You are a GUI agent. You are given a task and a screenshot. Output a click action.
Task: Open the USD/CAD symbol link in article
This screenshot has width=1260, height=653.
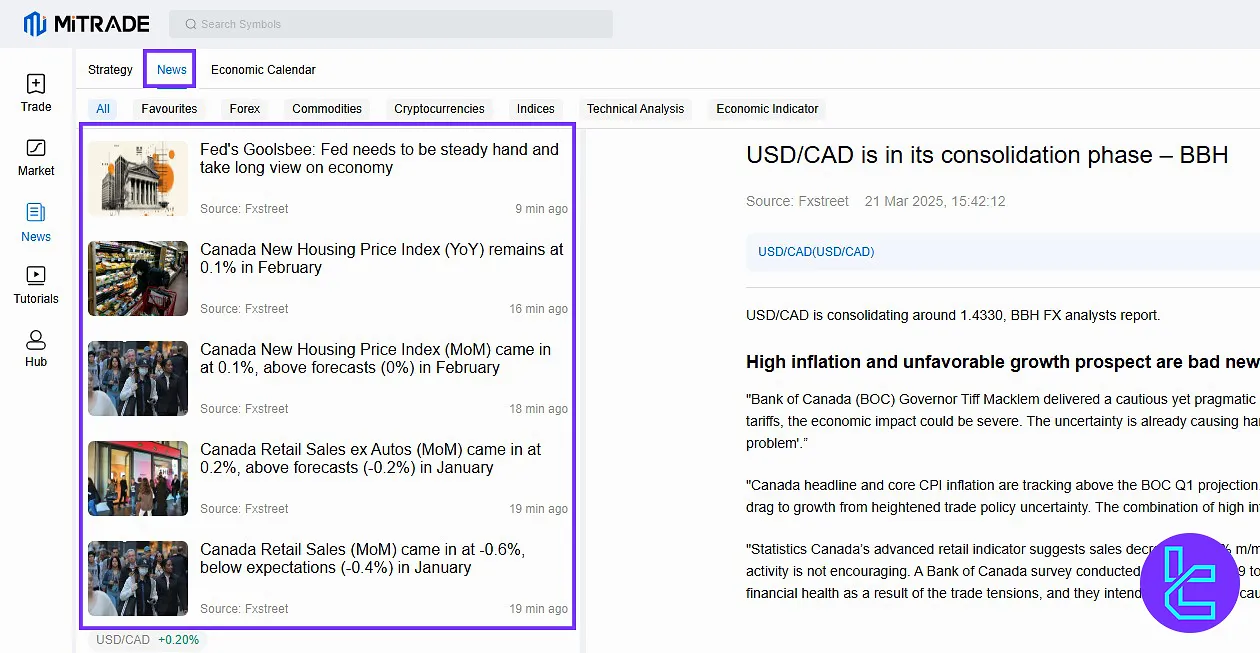[x=816, y=252]
